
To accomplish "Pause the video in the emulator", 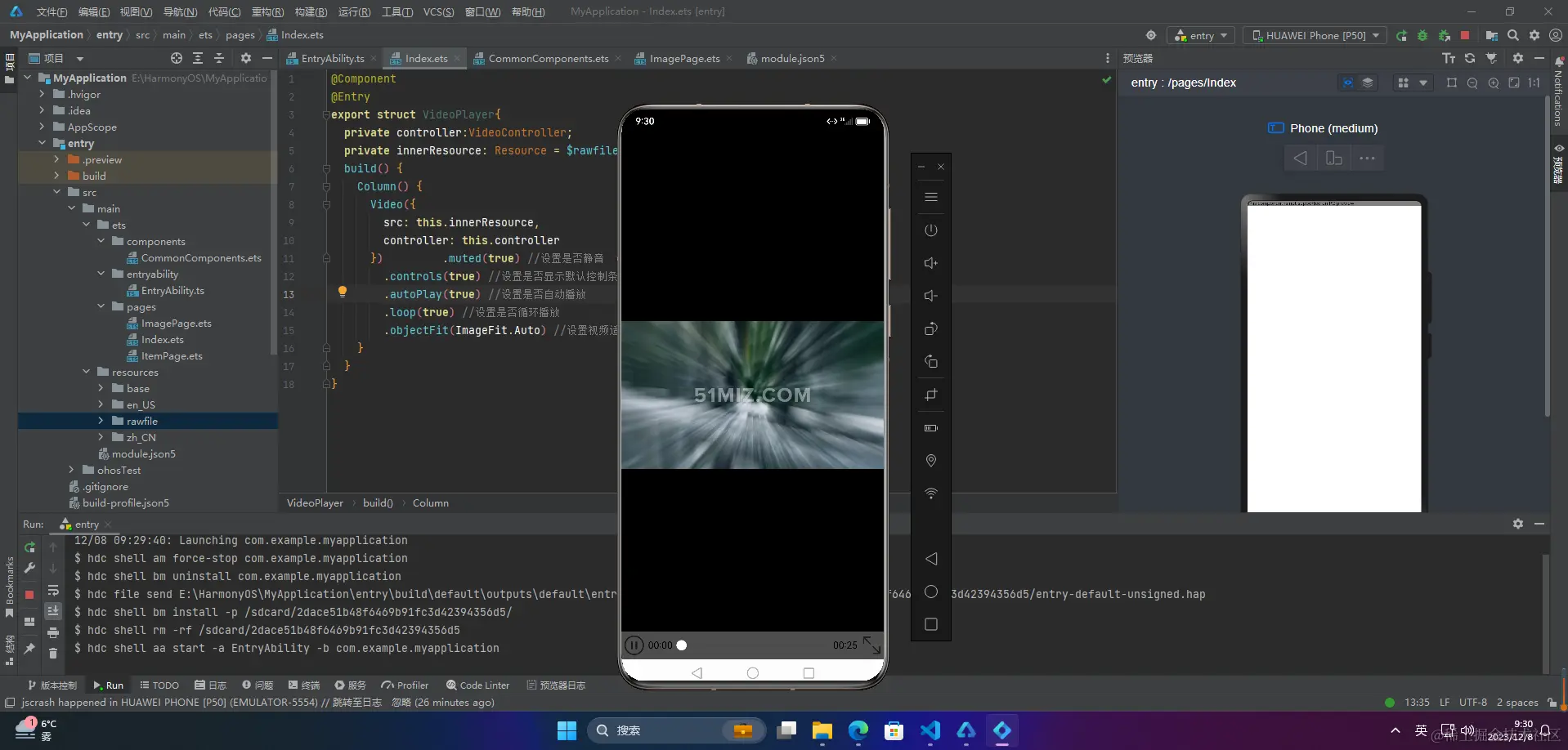I will 634,645.
